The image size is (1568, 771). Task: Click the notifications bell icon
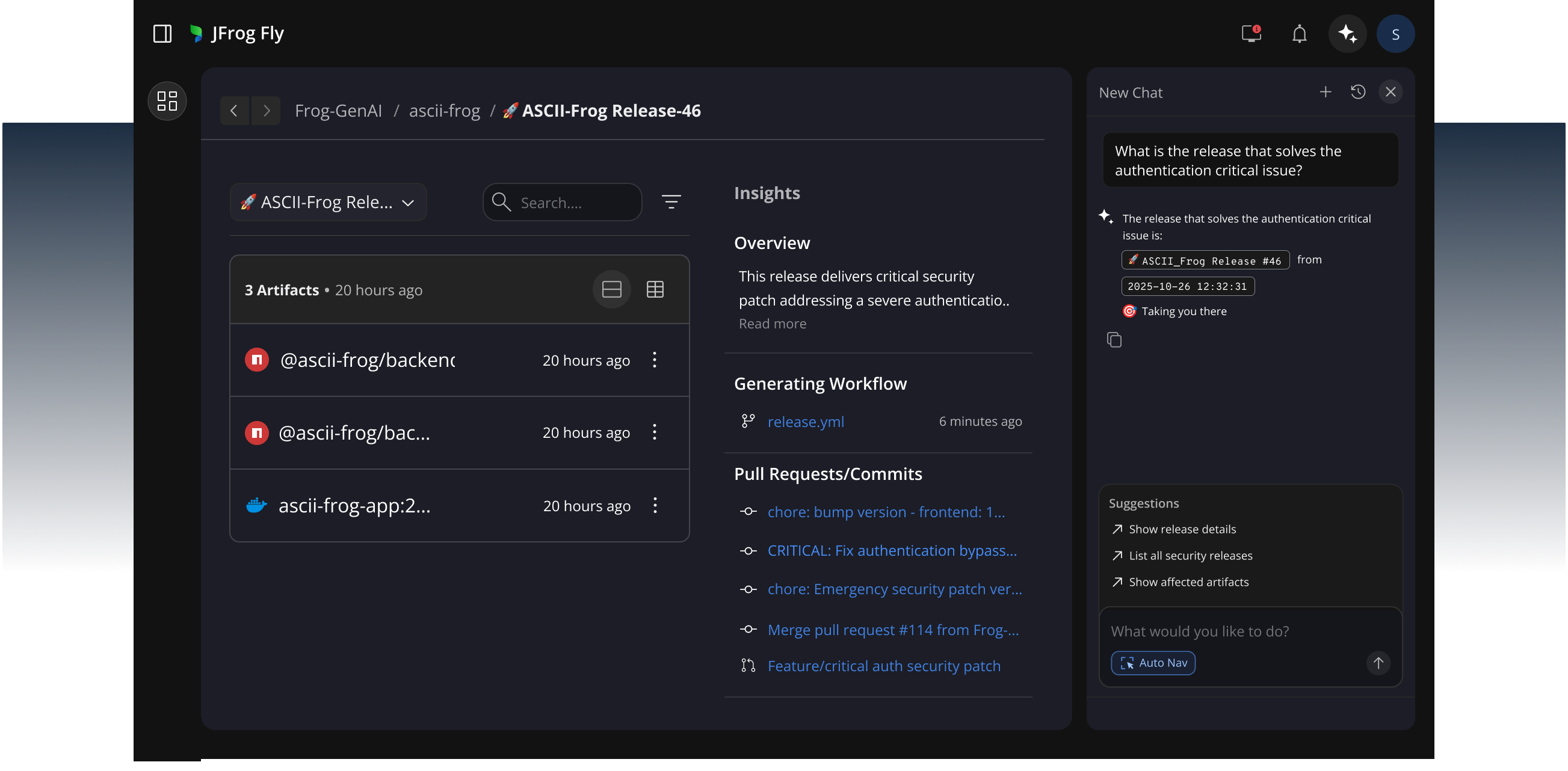(1299, 34)
